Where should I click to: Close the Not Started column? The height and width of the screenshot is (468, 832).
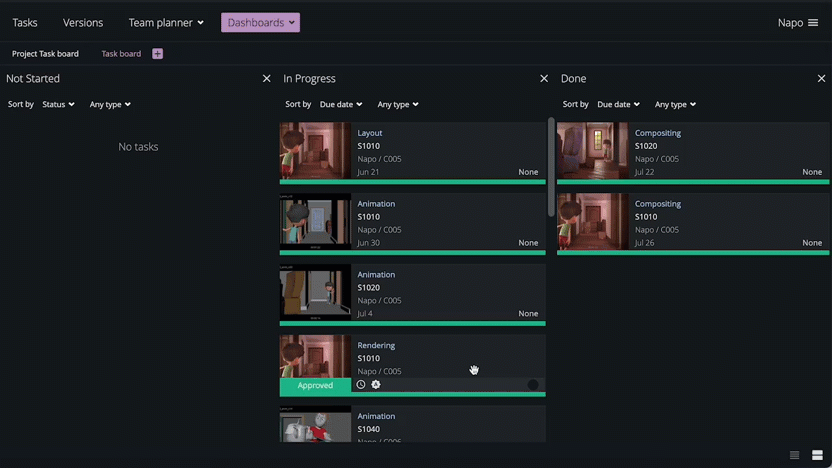coord(266,79)
